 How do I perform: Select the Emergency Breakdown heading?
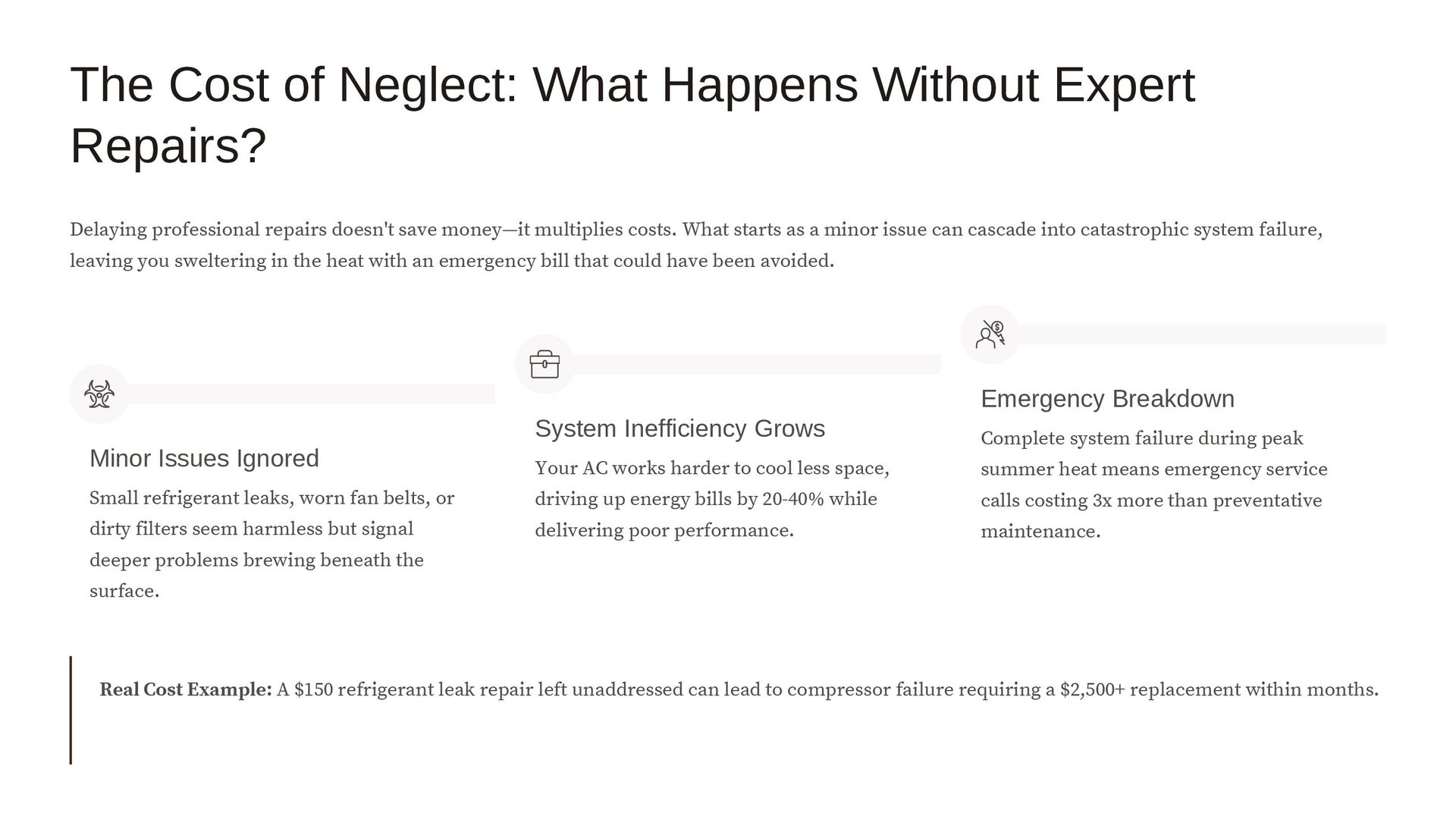click(x=1107, y=399)
